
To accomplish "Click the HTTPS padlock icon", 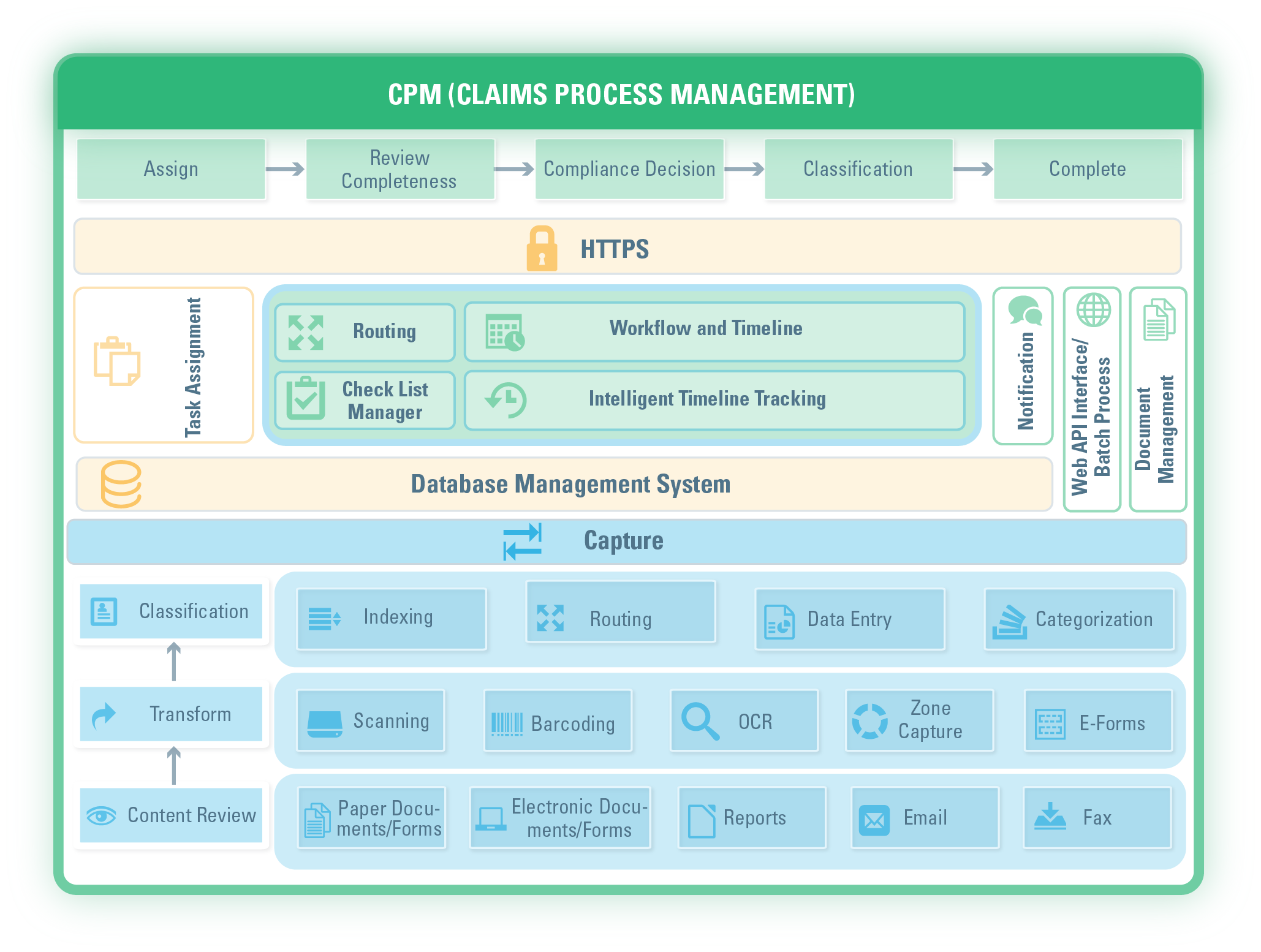I will [542, 249].
